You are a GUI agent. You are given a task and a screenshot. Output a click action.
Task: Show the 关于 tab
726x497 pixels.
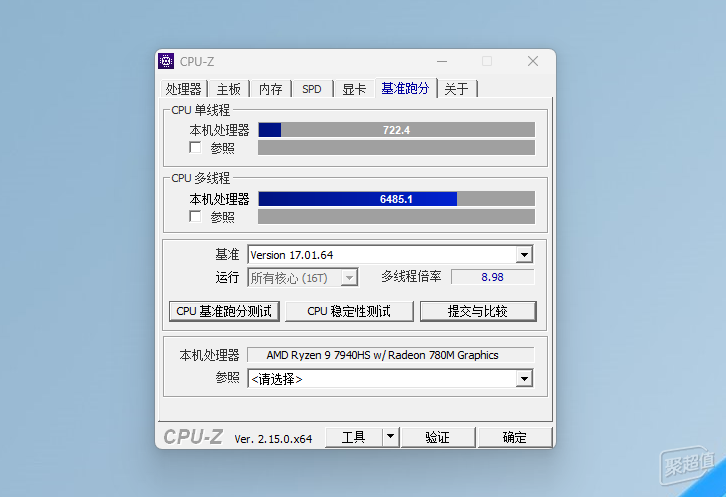[x=457, y=88]
